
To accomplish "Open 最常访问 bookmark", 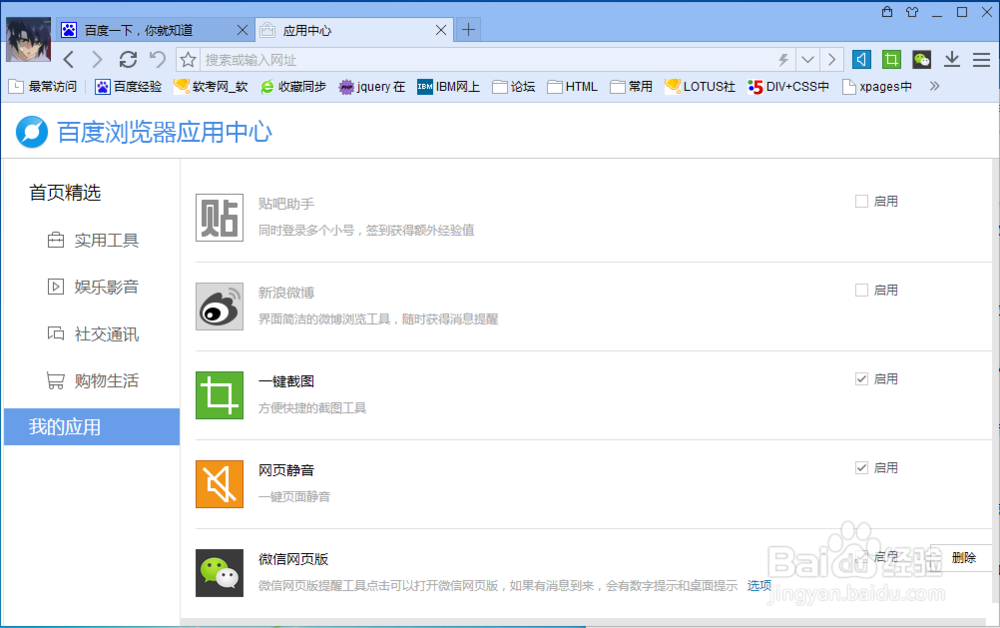I will pos(43,87).
